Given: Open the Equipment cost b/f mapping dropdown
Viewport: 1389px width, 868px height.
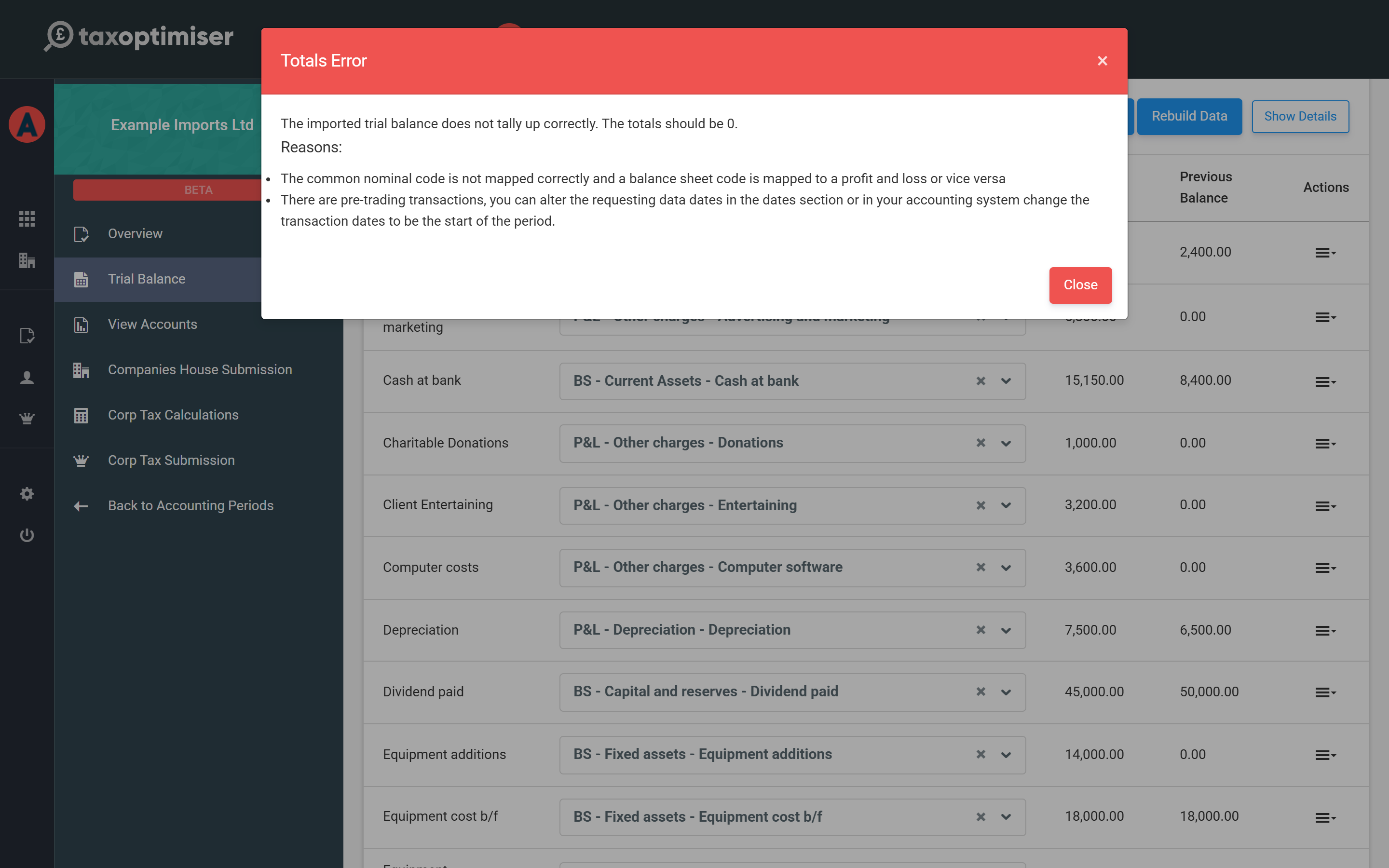Looking at the screenshot, I should point(1006,817).
